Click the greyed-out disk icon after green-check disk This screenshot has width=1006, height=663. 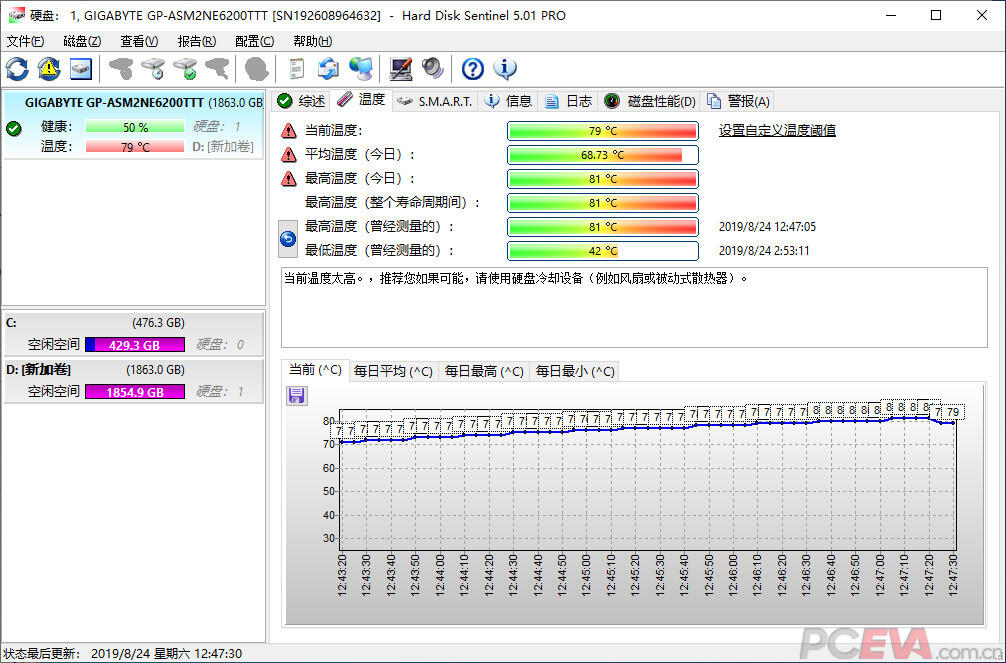pos(217,69)
